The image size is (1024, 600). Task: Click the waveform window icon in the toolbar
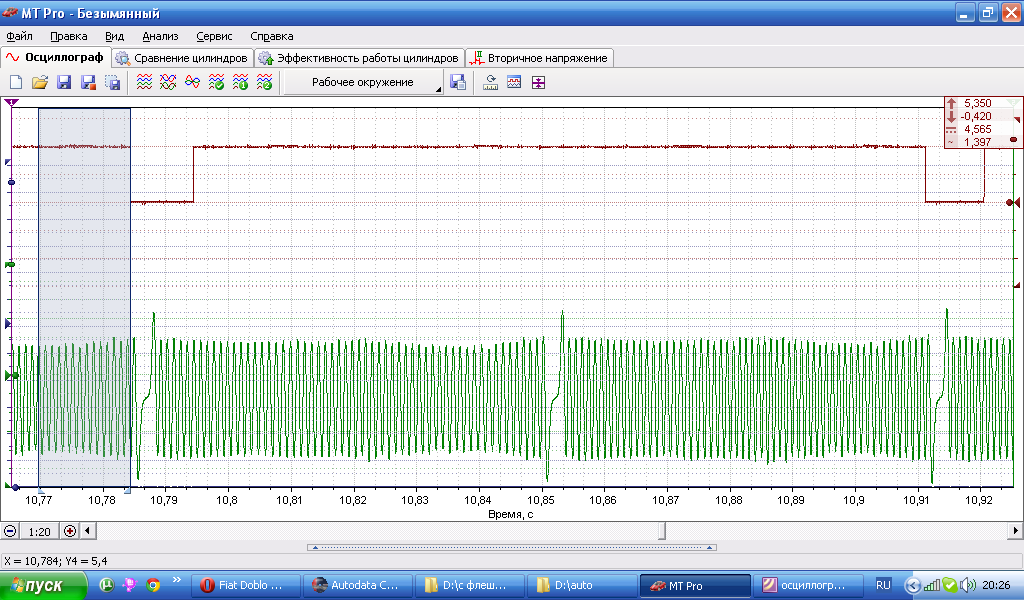pos(514,82)
